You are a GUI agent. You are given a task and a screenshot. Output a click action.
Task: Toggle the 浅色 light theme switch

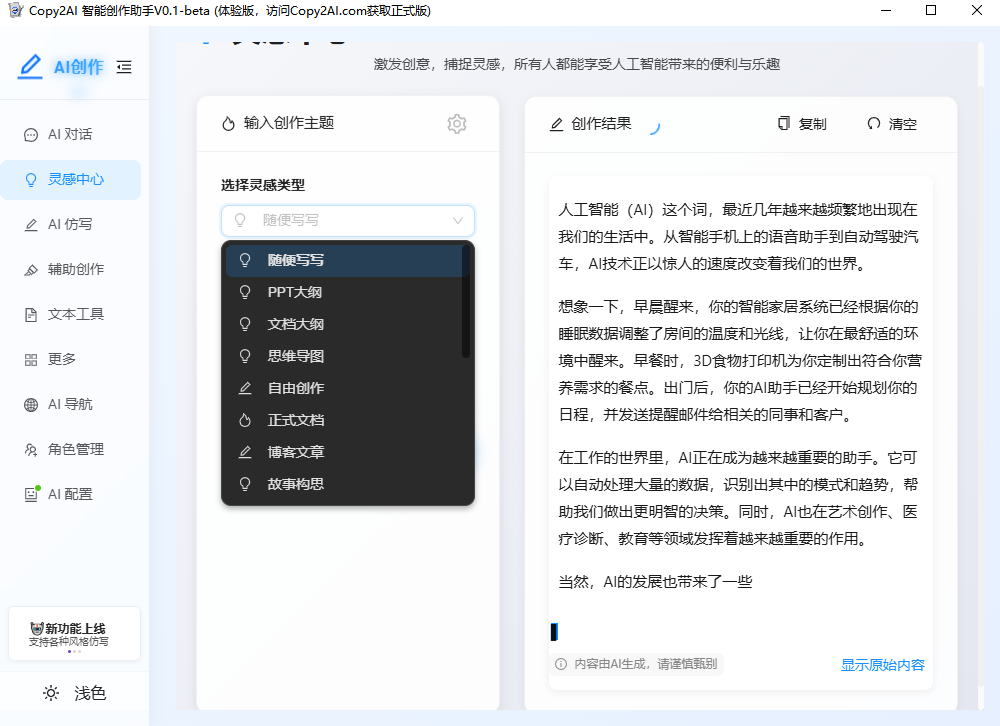(75, 693)
